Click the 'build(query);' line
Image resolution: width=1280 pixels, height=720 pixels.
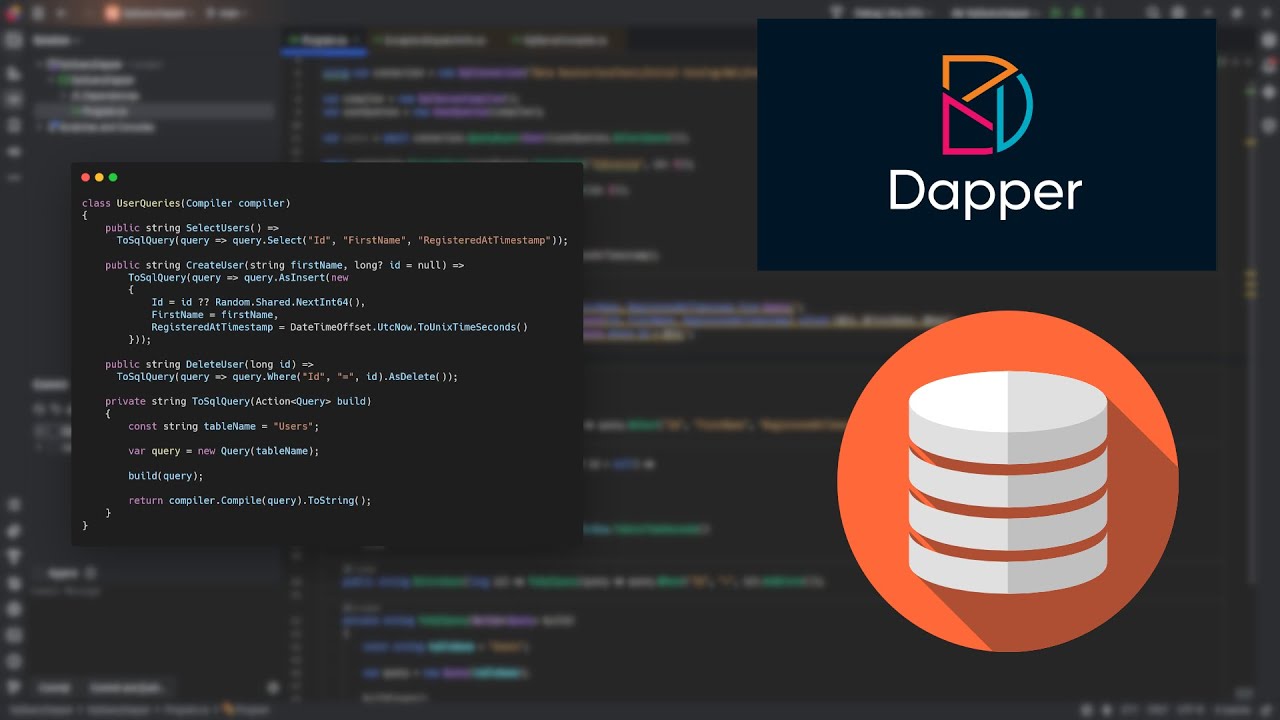[166, 476]
